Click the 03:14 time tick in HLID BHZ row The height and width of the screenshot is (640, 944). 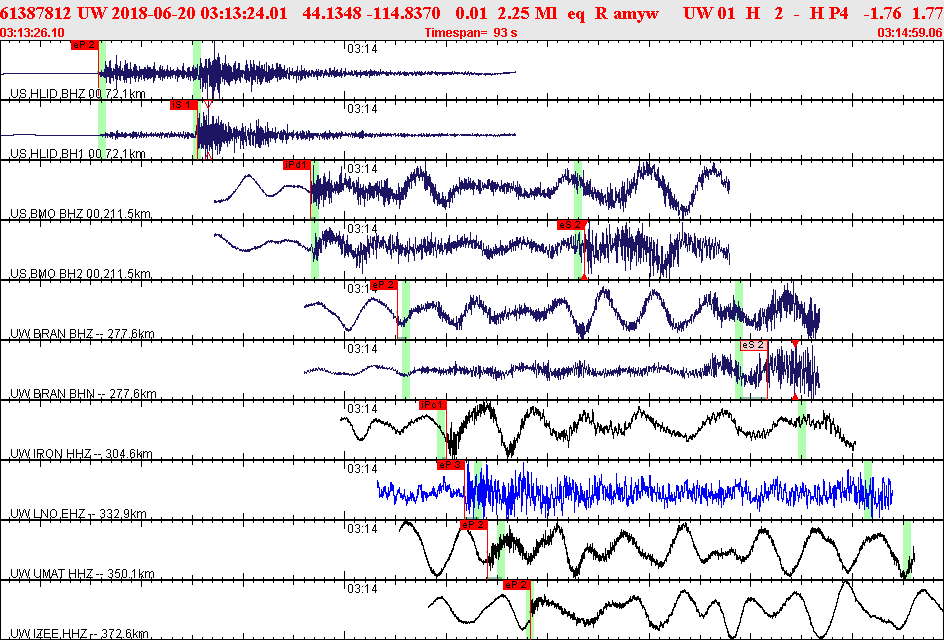point(362,49)
